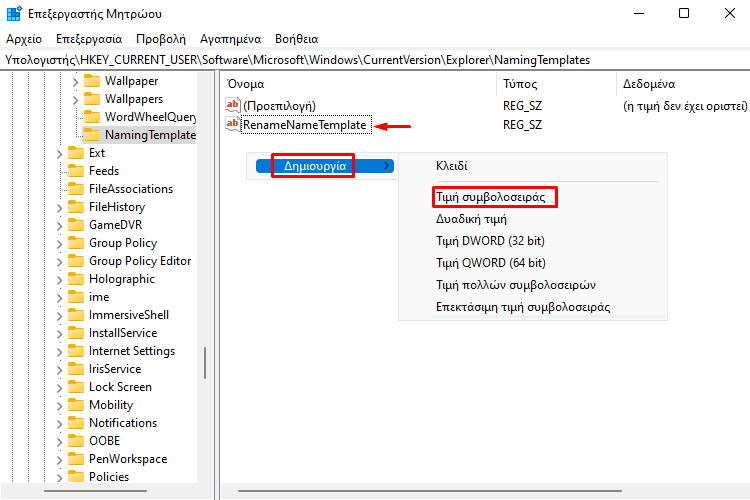The width and height of the screenshot is (750, 500).
Task: Expand the Ext key chevron
Action: pyautogui.click(x=59, y=154)
